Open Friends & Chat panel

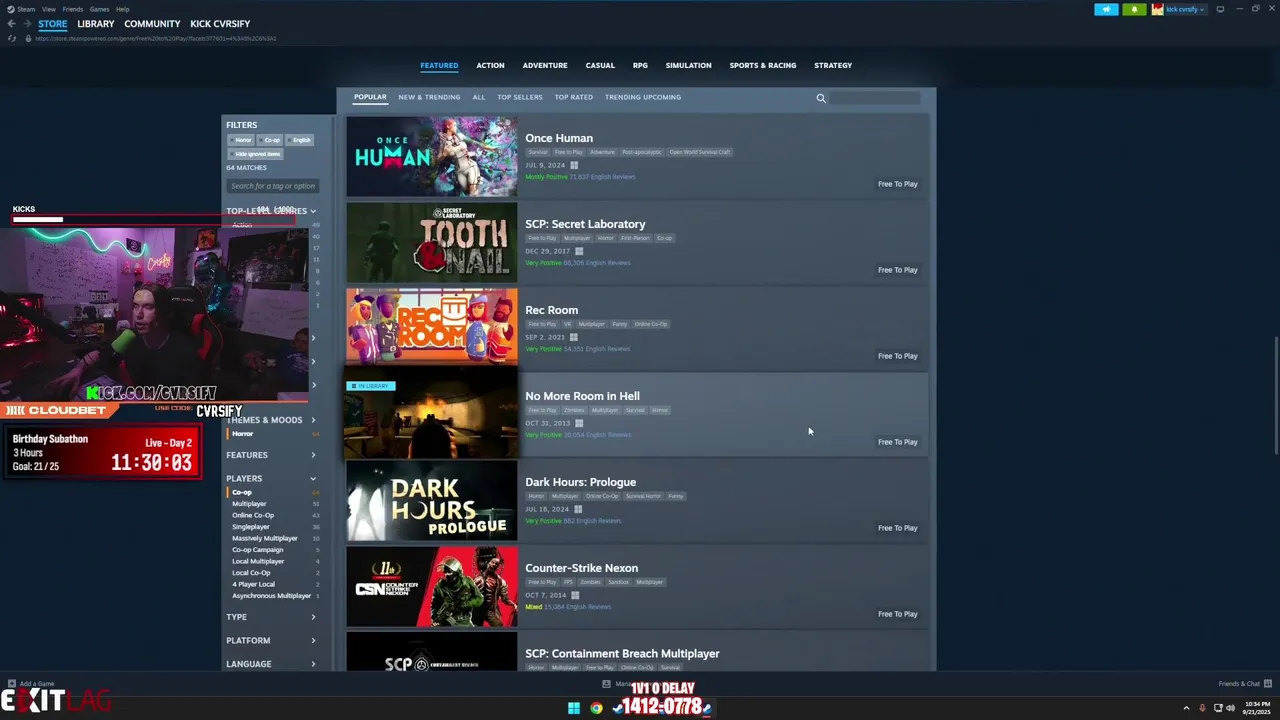point(1245,684)
